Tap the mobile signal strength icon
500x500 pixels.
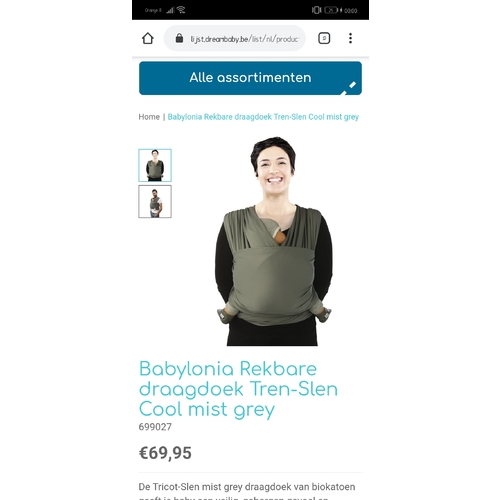point(170,10)
